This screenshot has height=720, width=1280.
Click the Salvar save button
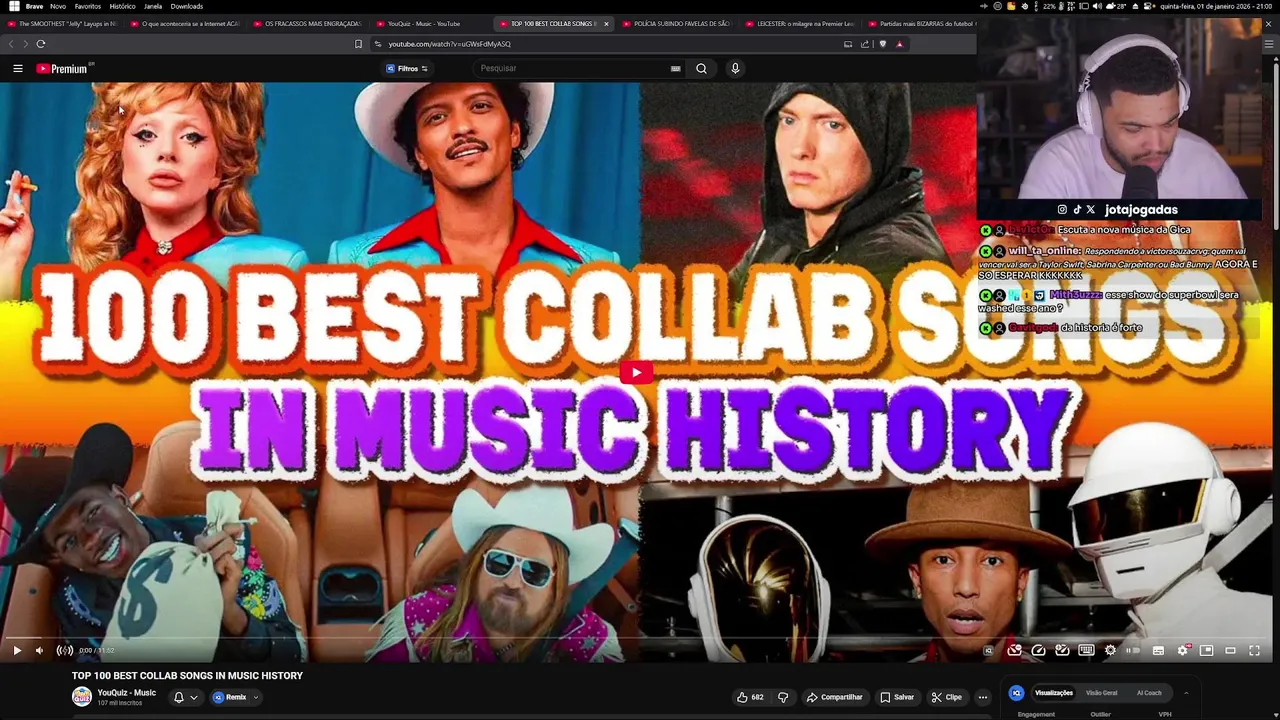click(x=897, y=697)
